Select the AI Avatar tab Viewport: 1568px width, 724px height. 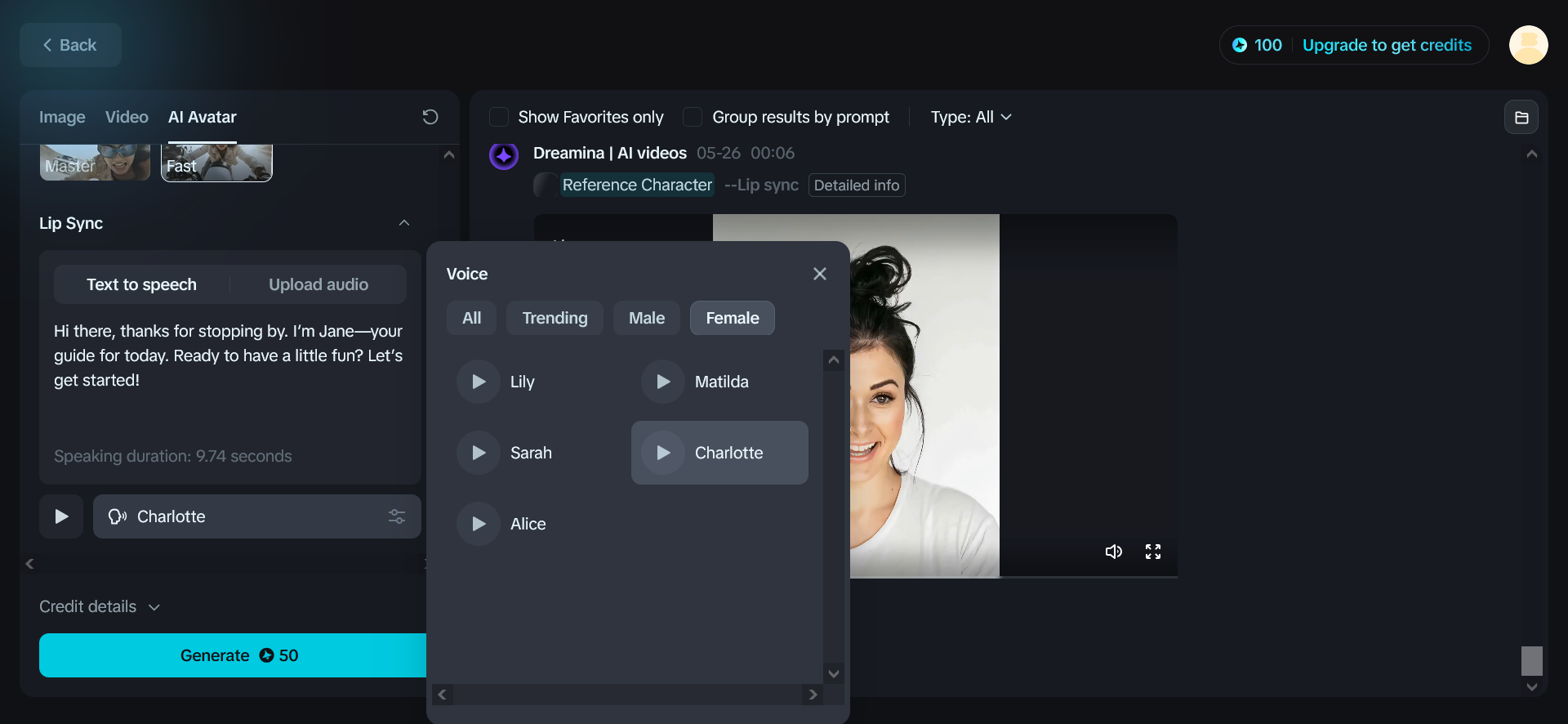click(203, 117)
